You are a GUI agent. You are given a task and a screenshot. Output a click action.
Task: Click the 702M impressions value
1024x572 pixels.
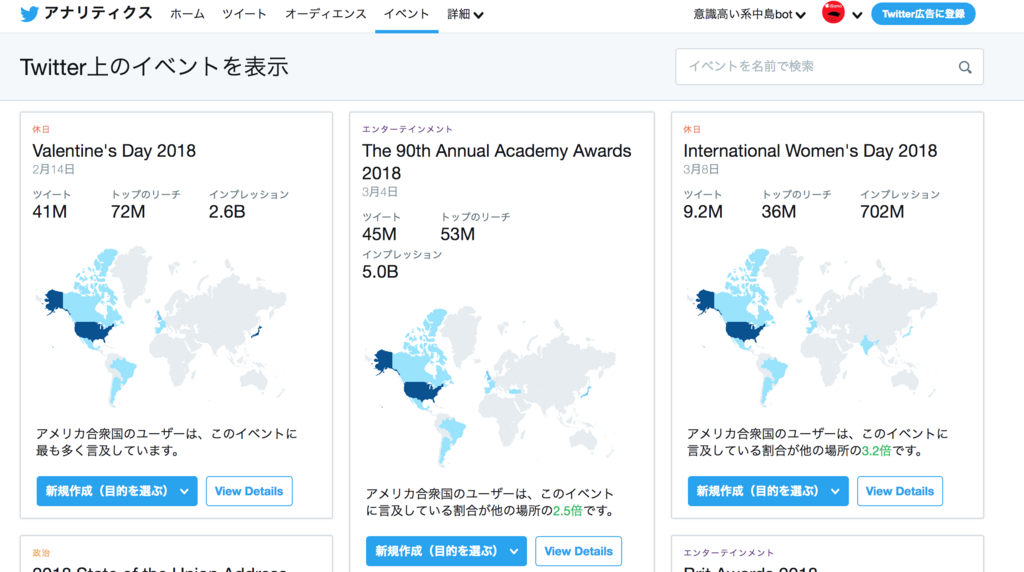click(x=882, y=212)
